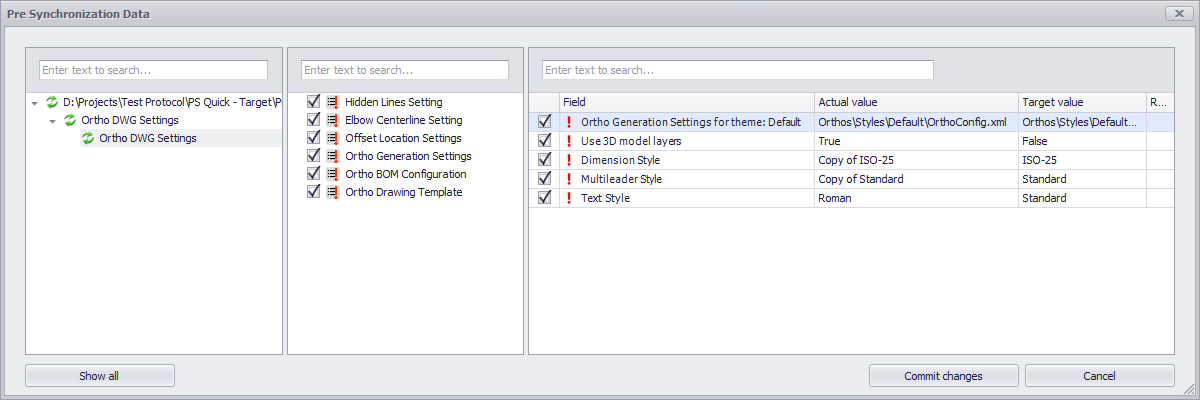
Task: Toggle Ortho BOM Configuration checkbox
Action: [314, 174]
